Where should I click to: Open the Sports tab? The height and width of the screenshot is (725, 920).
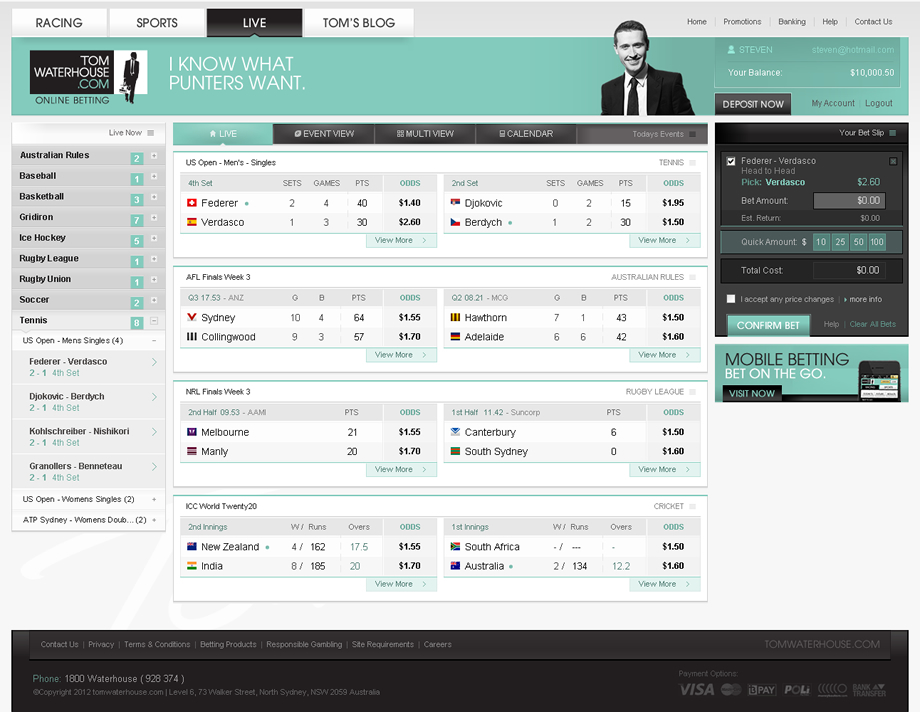pos(157,23)
